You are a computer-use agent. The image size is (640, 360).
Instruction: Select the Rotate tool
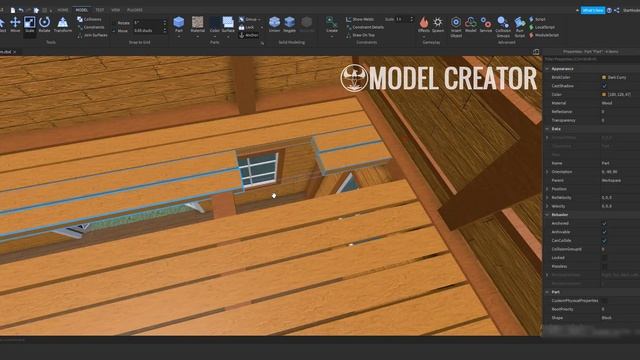click(x=44, y=23)
